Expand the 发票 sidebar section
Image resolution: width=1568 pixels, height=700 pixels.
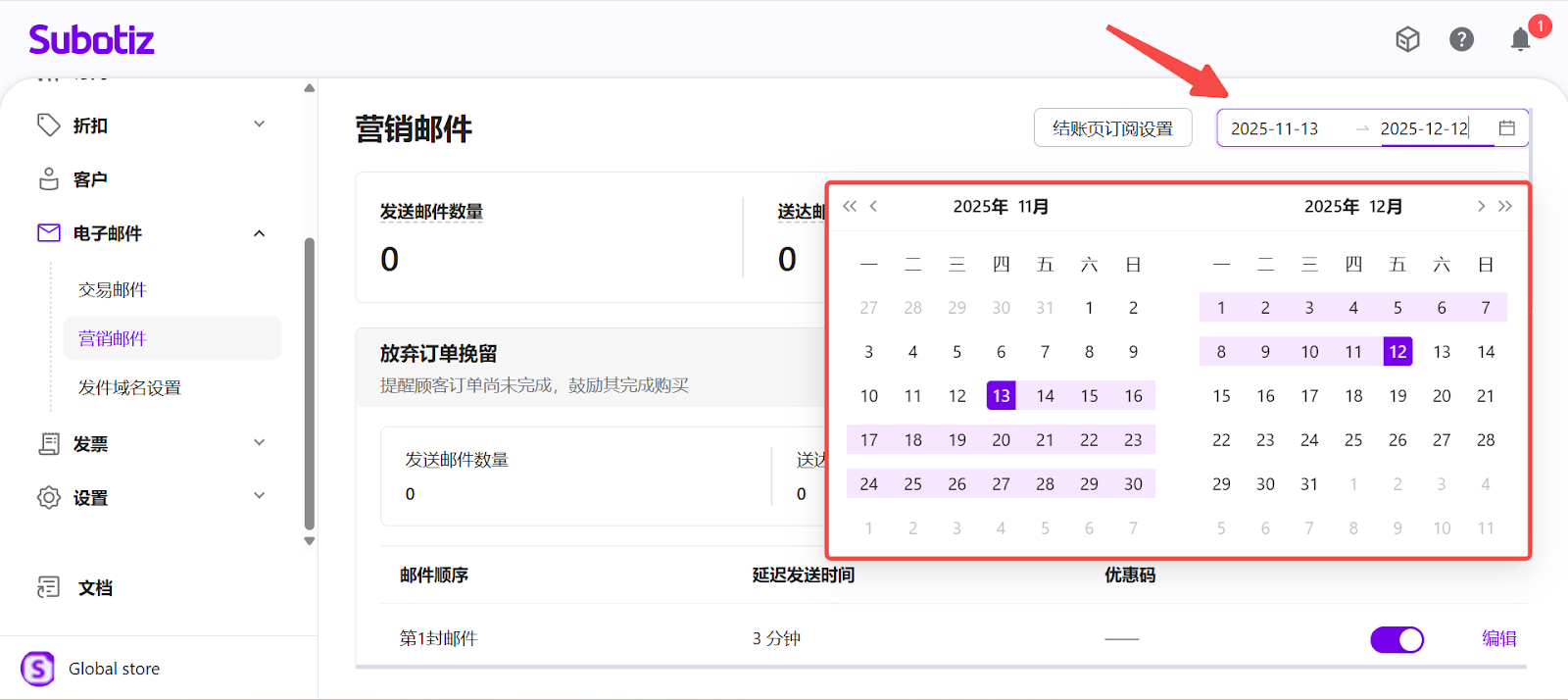(259, 443)
